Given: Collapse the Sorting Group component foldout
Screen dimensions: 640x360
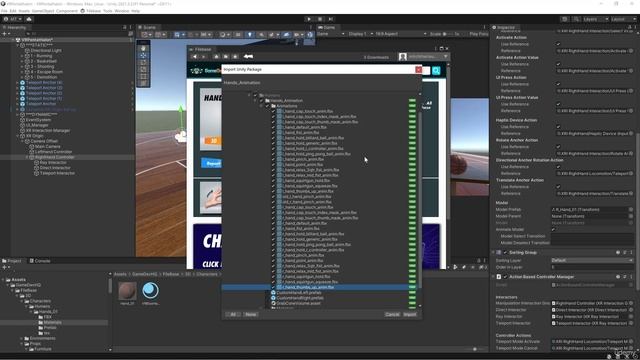Looking at the screenshot, I should coord(493,253).
